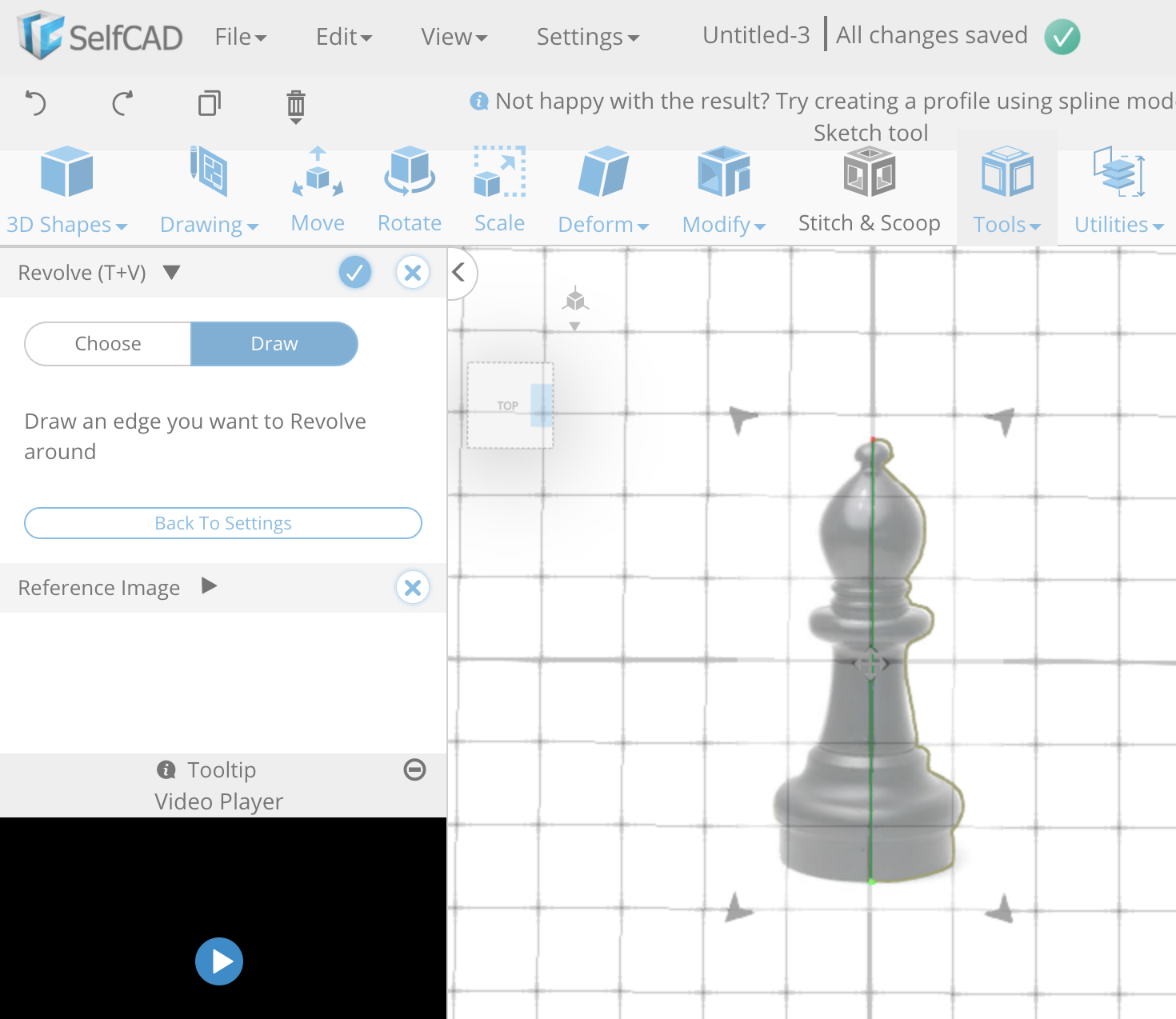Viewport: 1176px width, 1019px height.
Task: Cancel the Revolve tool panel
Action: tap(413, 273)
